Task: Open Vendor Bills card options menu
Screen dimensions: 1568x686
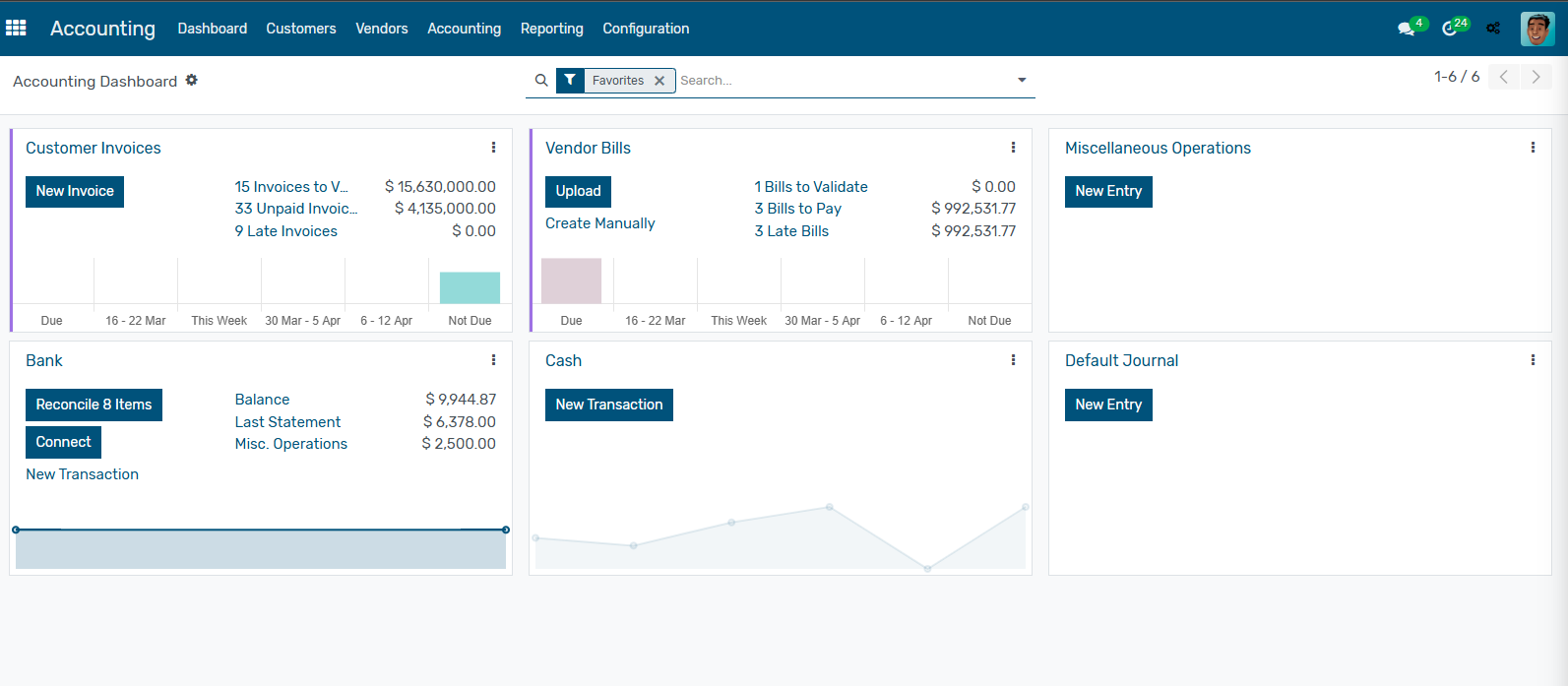Action: (x=1013, y=148)
